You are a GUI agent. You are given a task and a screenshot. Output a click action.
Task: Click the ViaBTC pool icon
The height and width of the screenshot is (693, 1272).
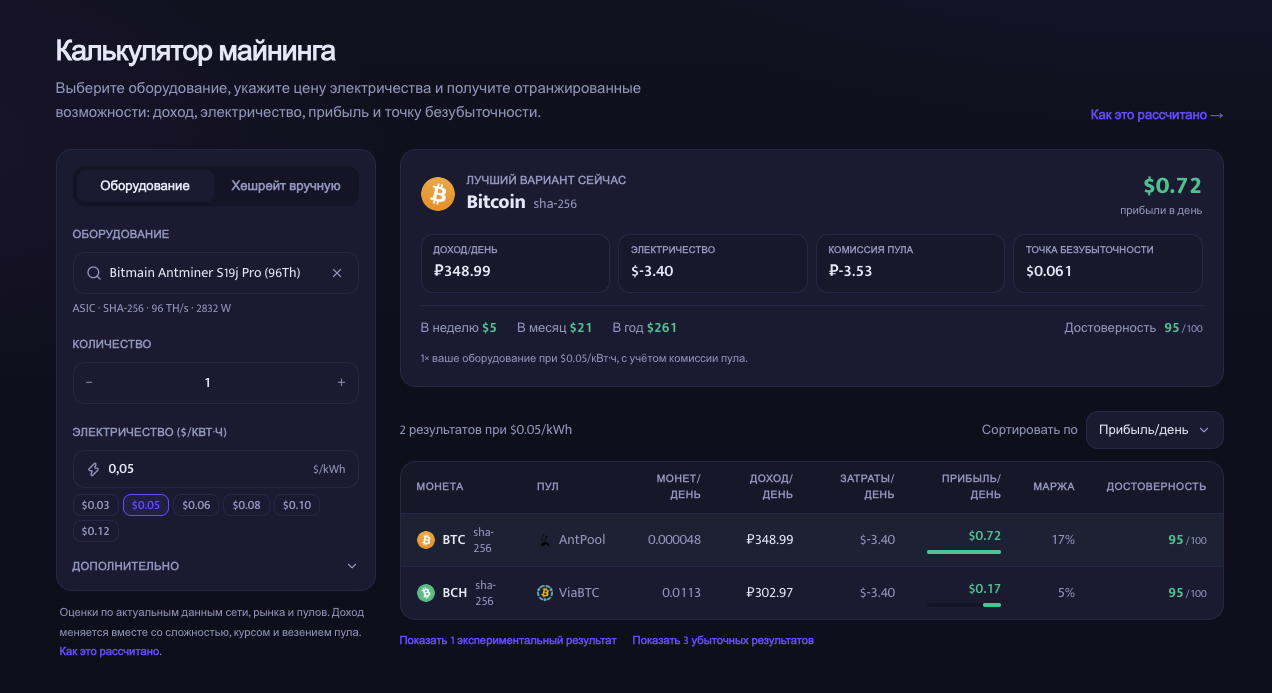pos(545,593)
